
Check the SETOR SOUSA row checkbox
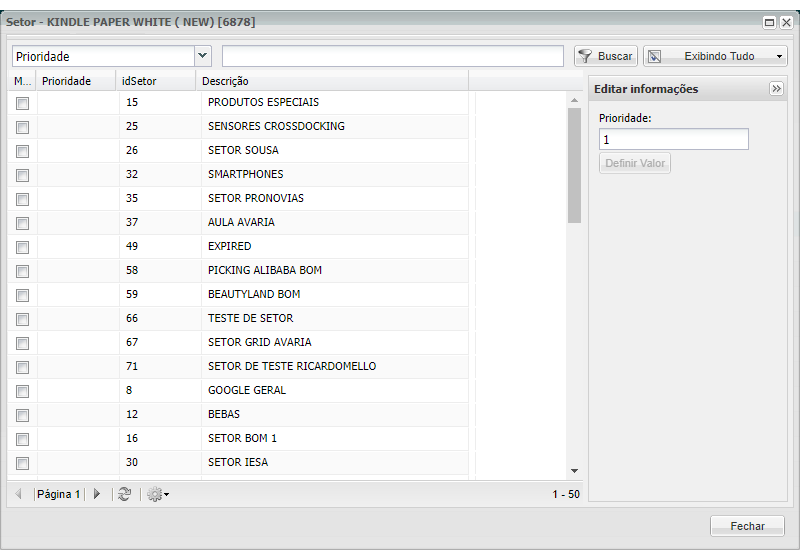(22, 151)
